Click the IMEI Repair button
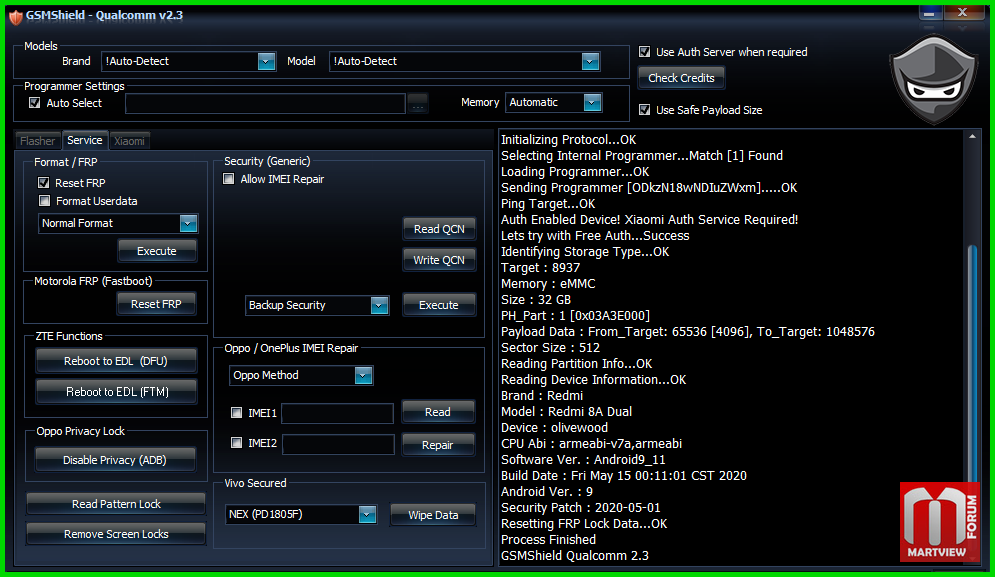The image size is (995, 577). point(438,445)
